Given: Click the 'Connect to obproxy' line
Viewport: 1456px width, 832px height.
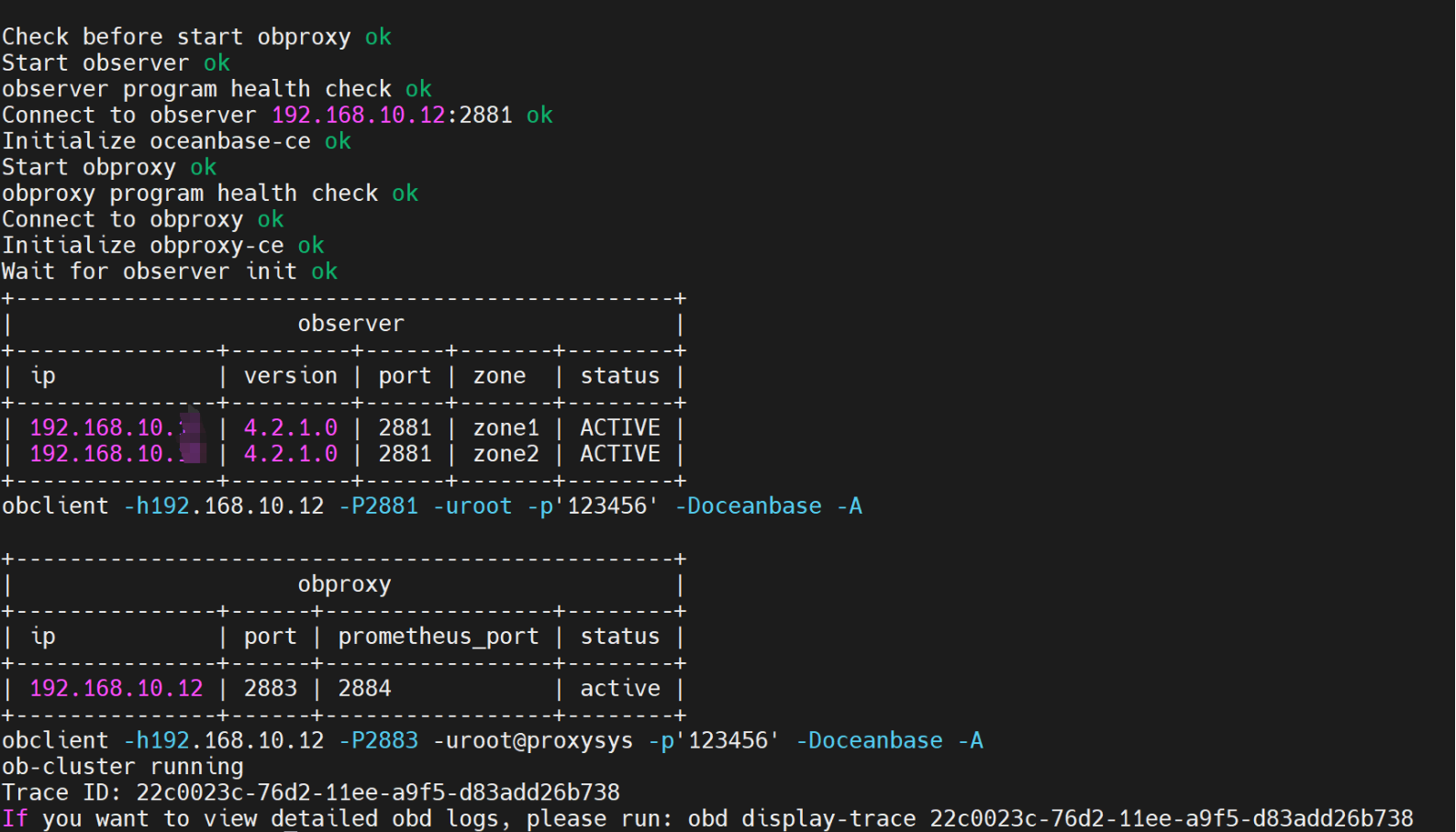Looking at the screenshot, I should tap(142, 219).
